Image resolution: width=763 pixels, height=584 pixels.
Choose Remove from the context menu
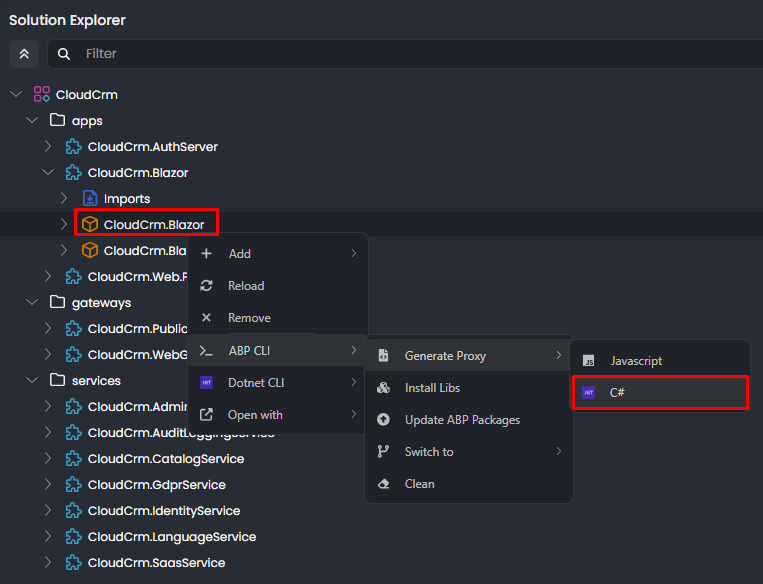[249, 318]
